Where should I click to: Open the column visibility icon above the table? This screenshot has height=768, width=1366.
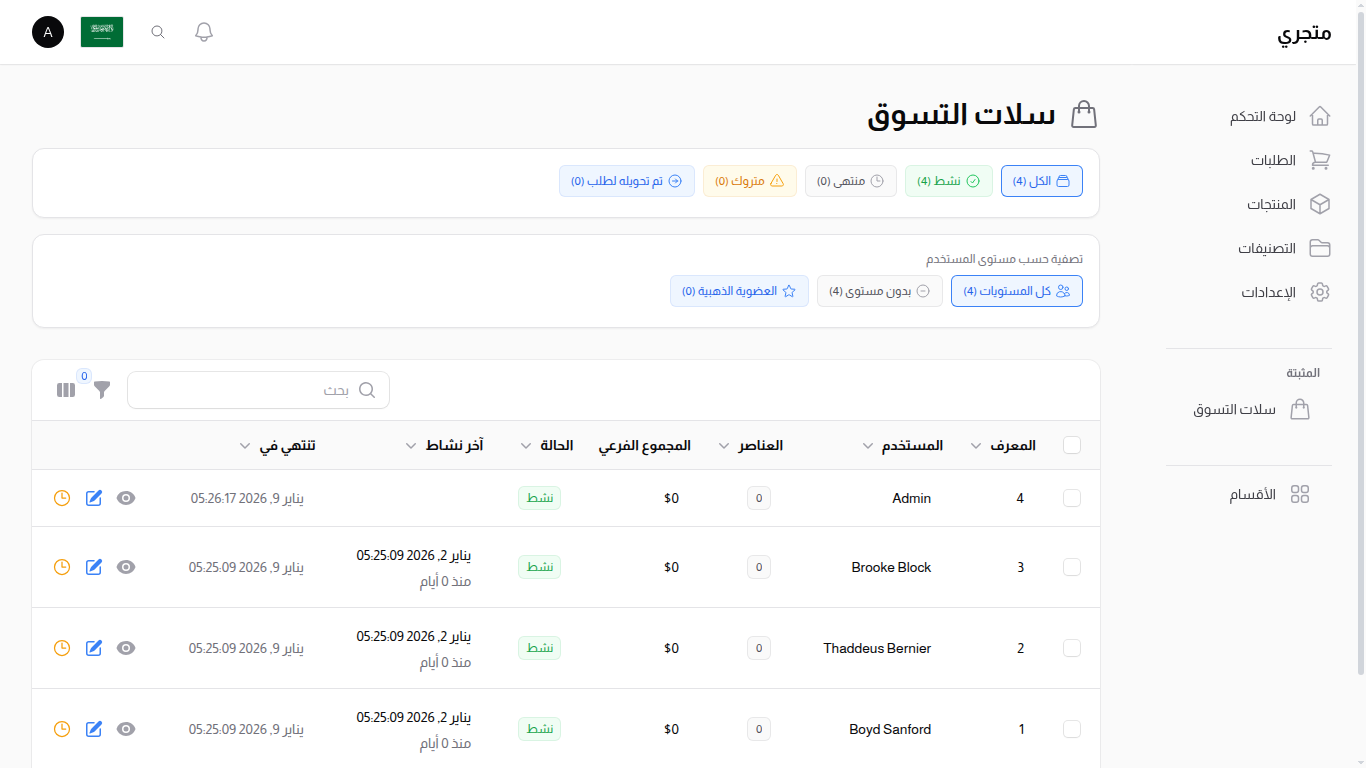pyautogui.click(x=65, y=389)
